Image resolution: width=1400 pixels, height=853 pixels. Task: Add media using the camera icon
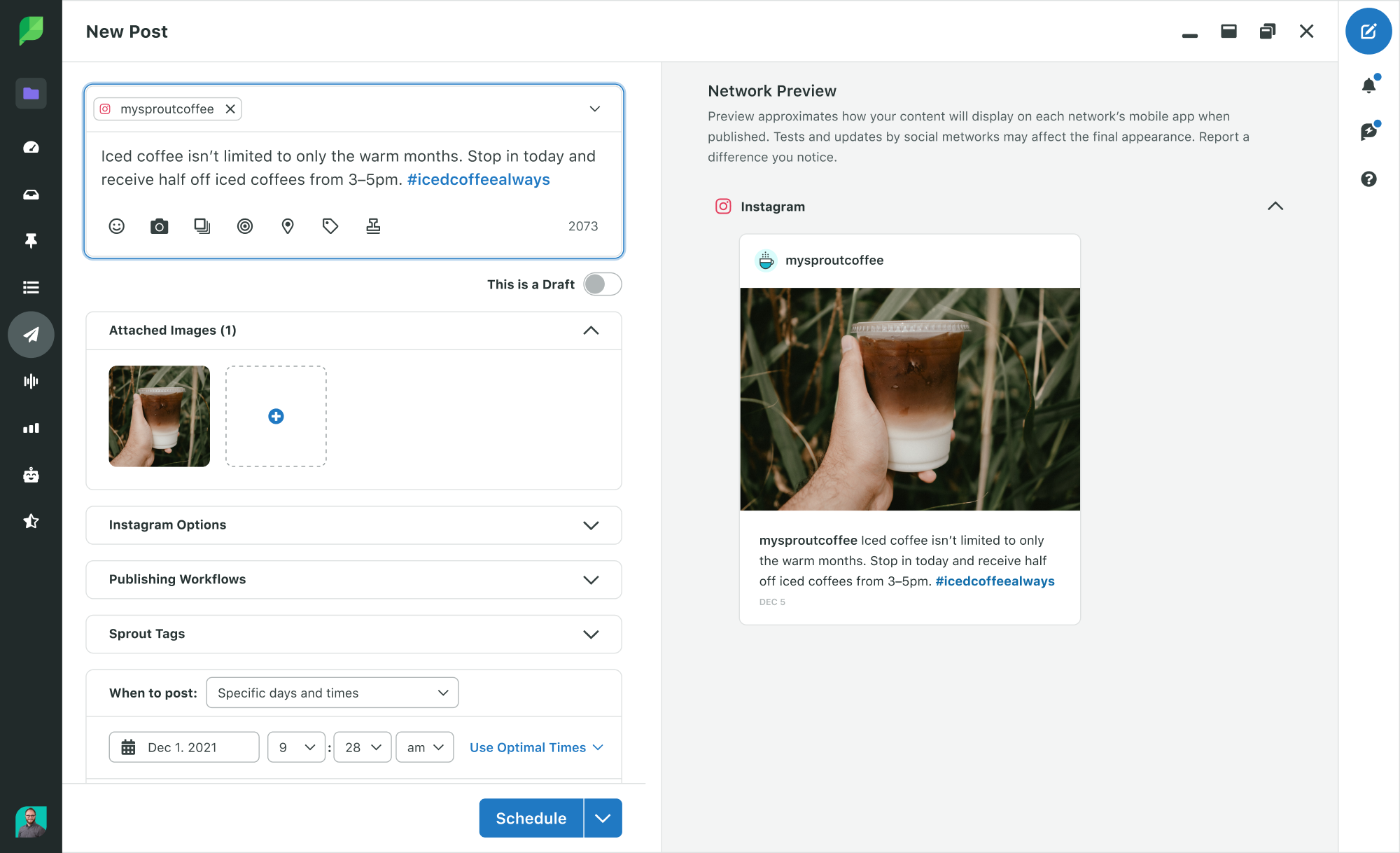pyautogui.click(x=159, y=226)
